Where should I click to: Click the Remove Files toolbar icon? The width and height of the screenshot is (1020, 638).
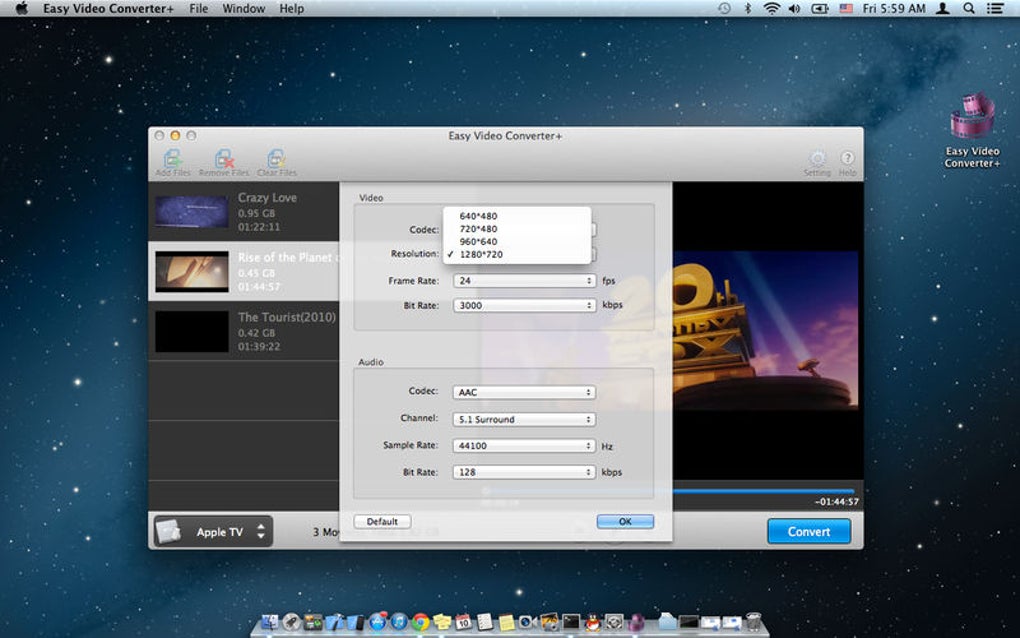(224, 160)
